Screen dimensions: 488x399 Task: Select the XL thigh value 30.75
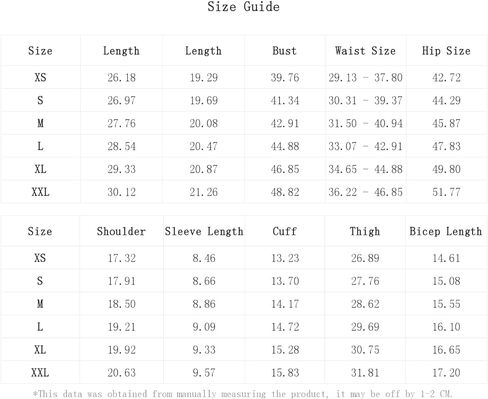coord(365,350)
